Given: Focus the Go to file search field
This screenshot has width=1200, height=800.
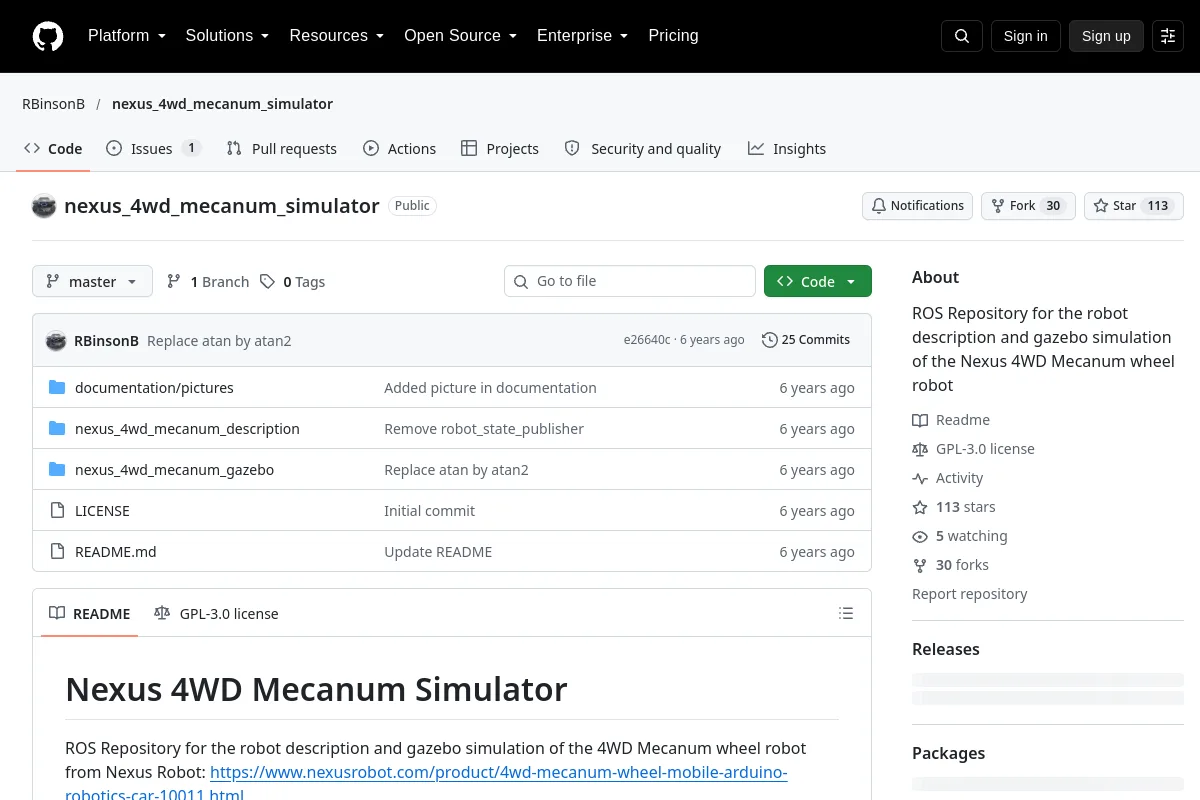Looking at the screenshot, I should click(630, 281).
